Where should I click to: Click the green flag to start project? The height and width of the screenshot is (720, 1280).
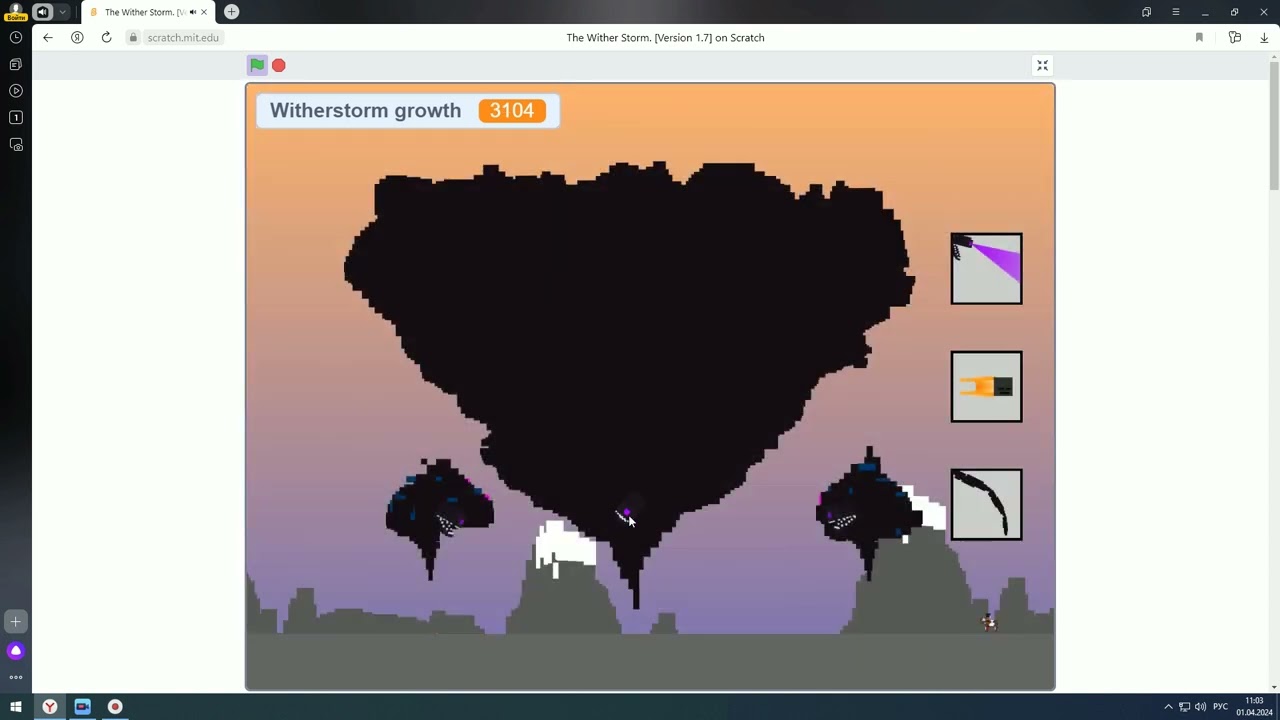coord(257,65)
